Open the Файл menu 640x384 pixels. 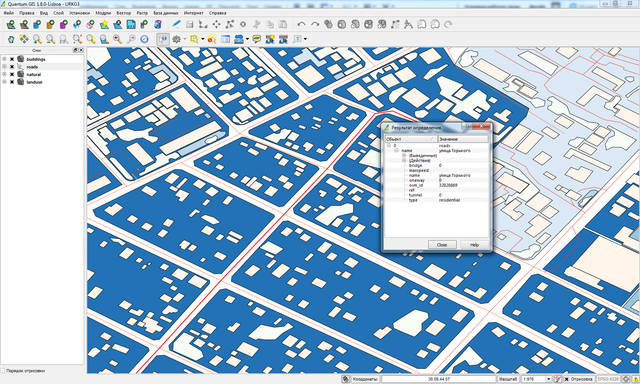pos(8,13)
